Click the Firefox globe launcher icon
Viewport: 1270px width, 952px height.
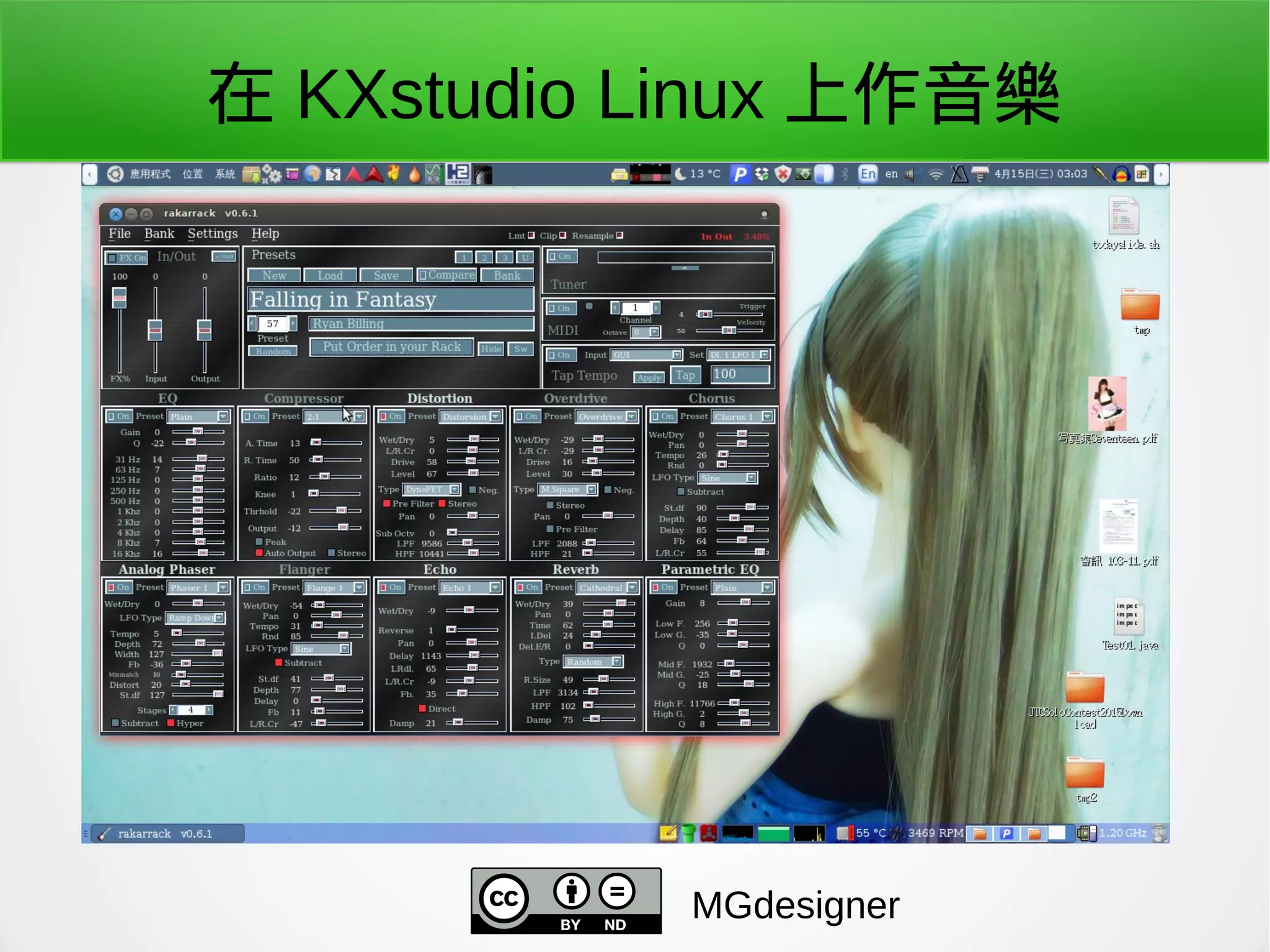tap(313, 174)
